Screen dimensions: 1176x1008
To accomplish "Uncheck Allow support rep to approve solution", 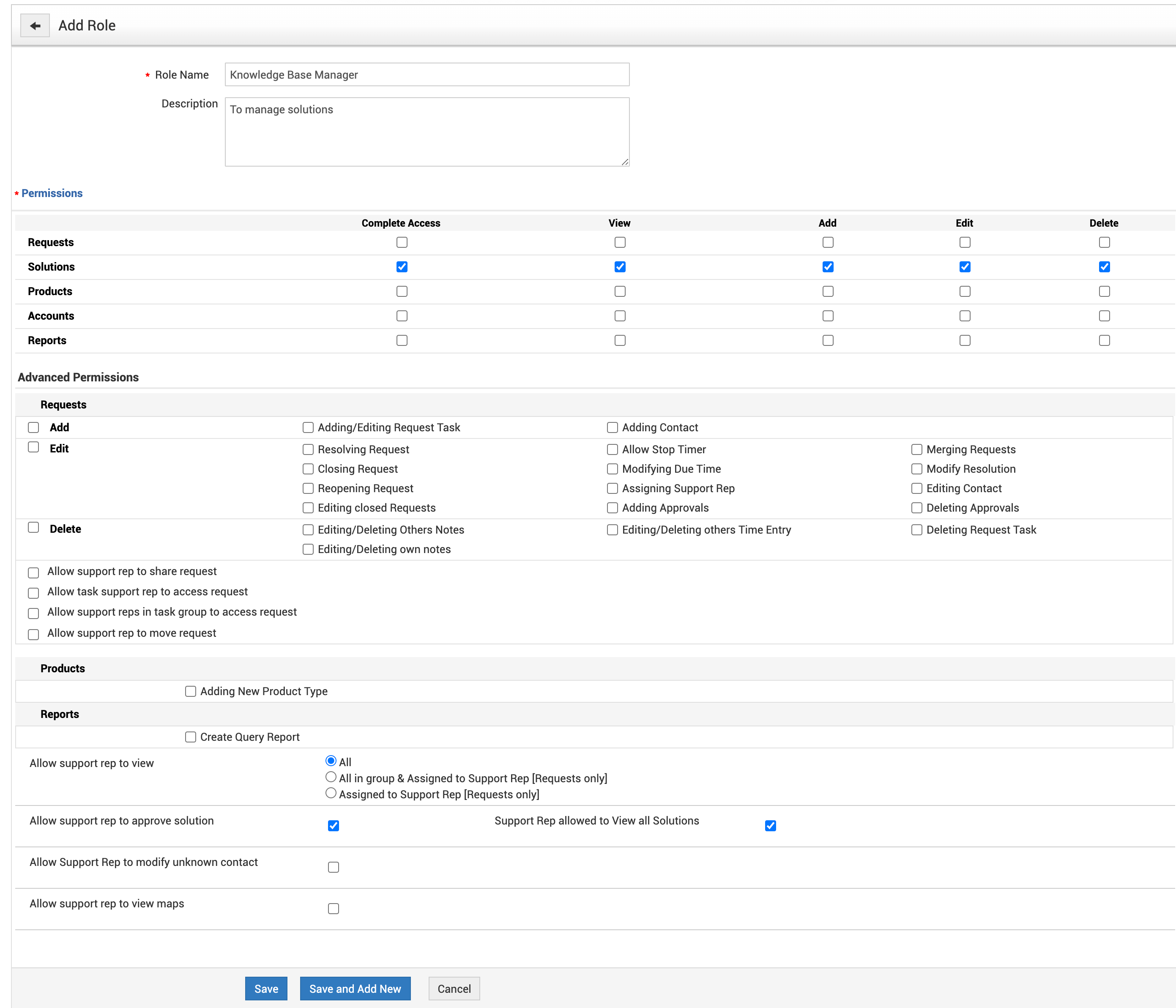I will pyautogui.click(x=333, y=826).
